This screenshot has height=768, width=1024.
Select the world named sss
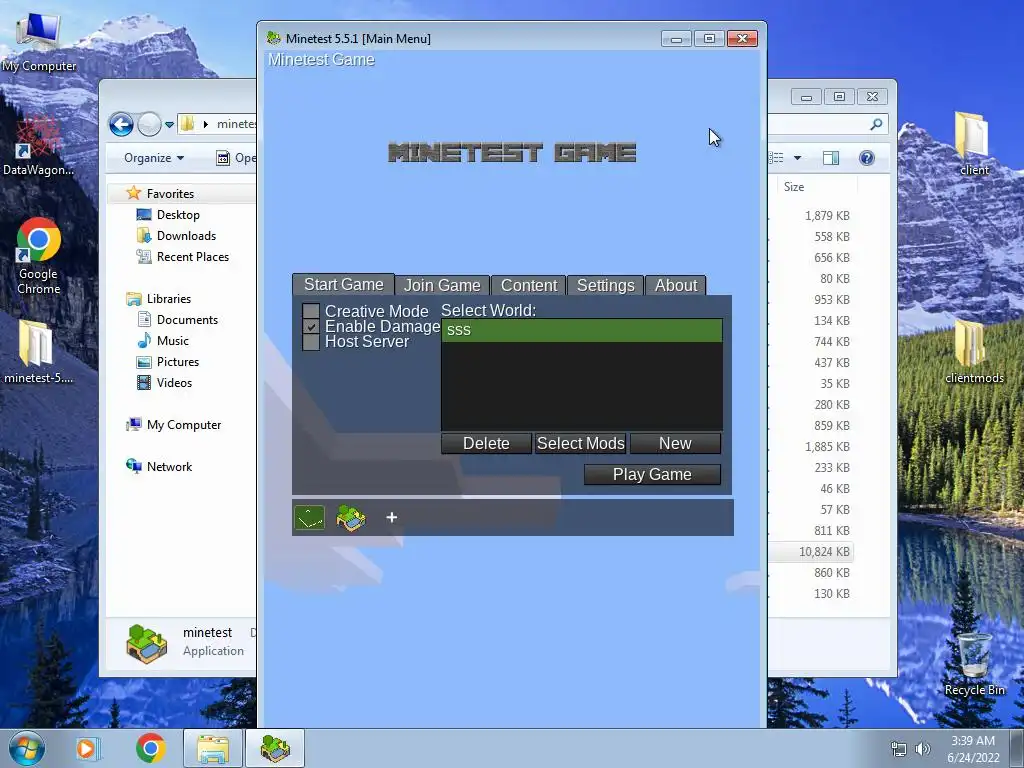coord(582,330)
